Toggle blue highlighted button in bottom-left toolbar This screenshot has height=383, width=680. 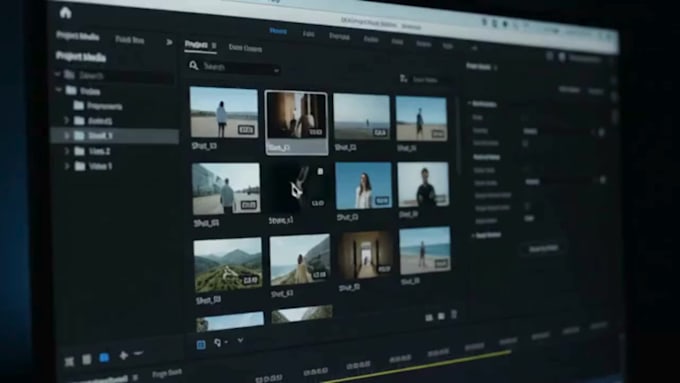coord(104,357)
